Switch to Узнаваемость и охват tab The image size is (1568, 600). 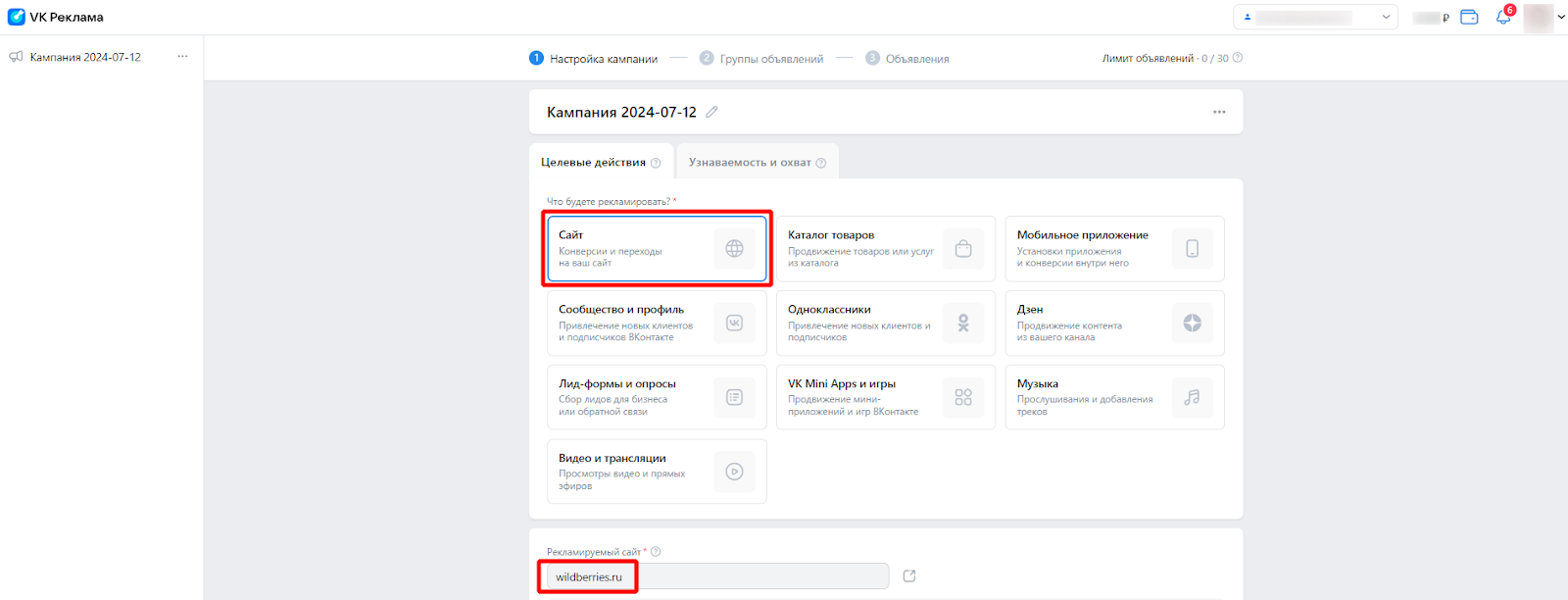(750, 163)
